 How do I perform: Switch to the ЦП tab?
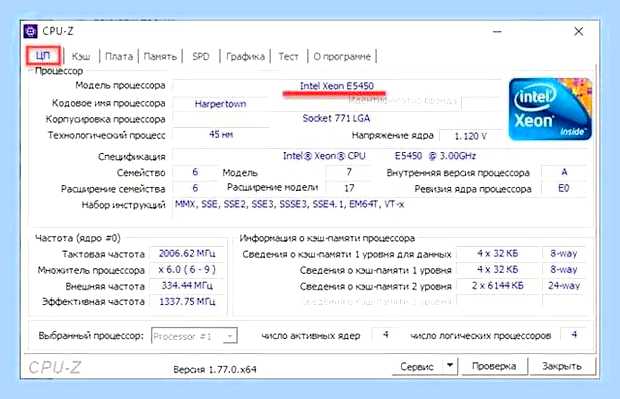pyautogui.click(x=43, y=56)
